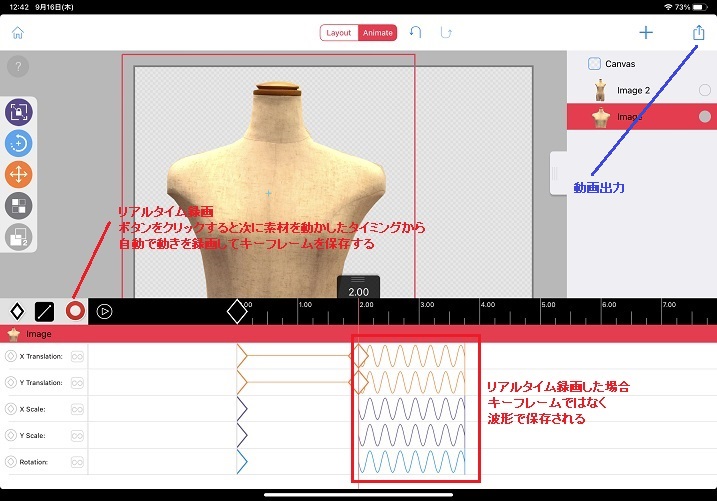Toggle the selected Image layer circle

(x=704, y=117)
